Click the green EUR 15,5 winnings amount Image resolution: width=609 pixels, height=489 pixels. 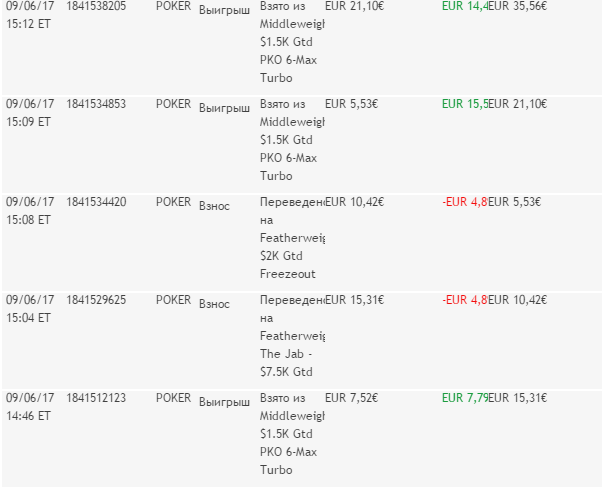coord(464,103)
